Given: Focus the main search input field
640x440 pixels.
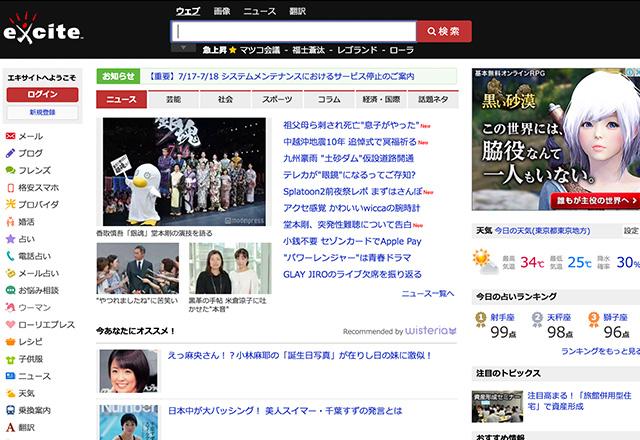Looking at the screenshot, I should pos(294,31).
